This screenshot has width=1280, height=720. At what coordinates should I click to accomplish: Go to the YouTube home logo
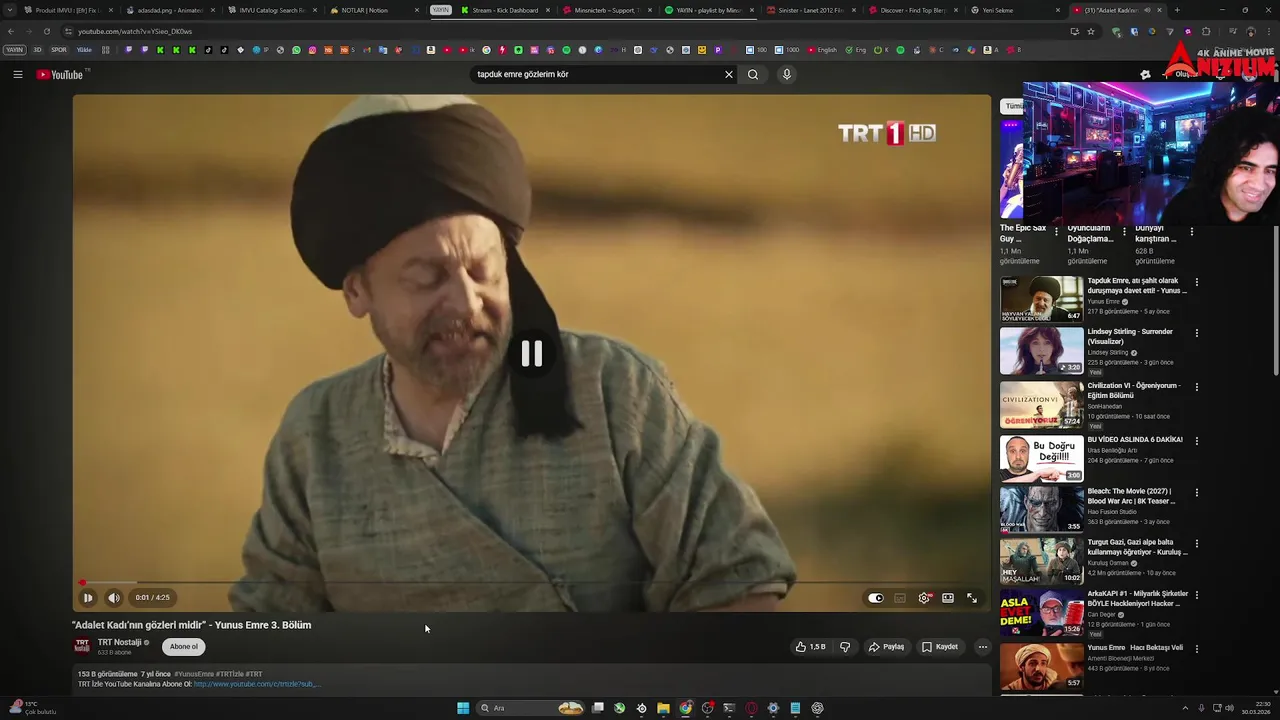(62, 74)
